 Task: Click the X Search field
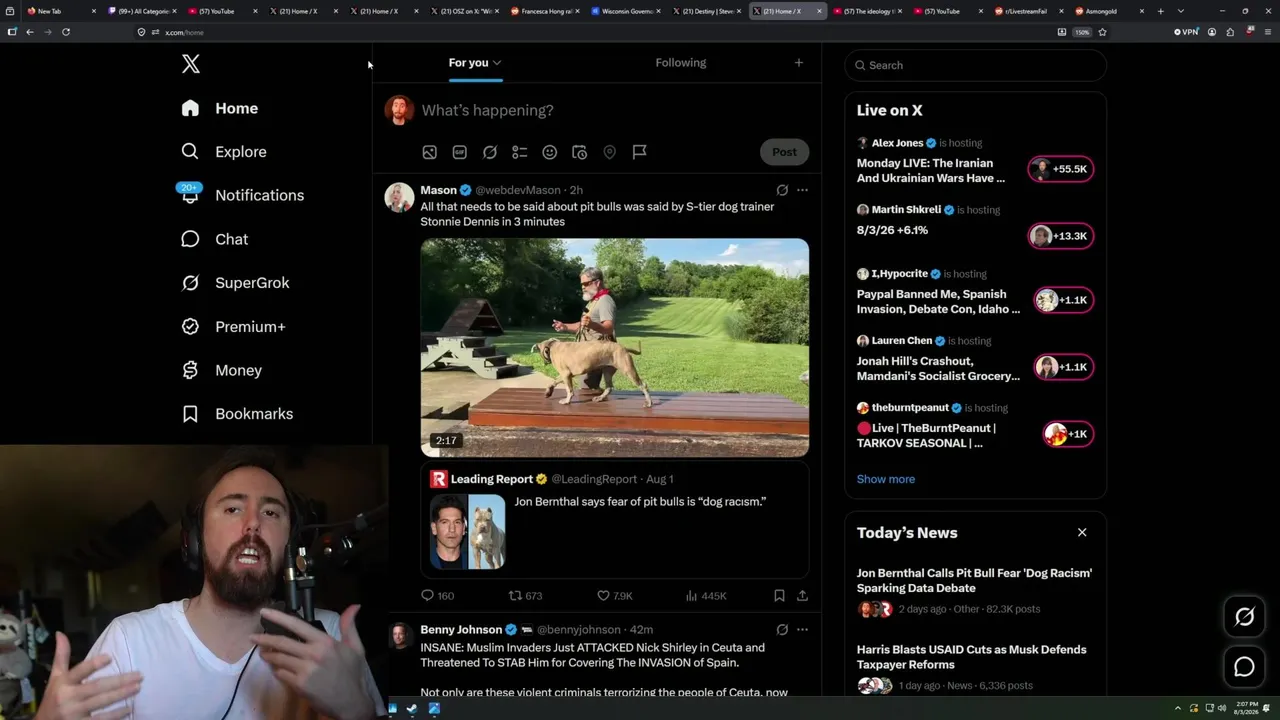976,65
